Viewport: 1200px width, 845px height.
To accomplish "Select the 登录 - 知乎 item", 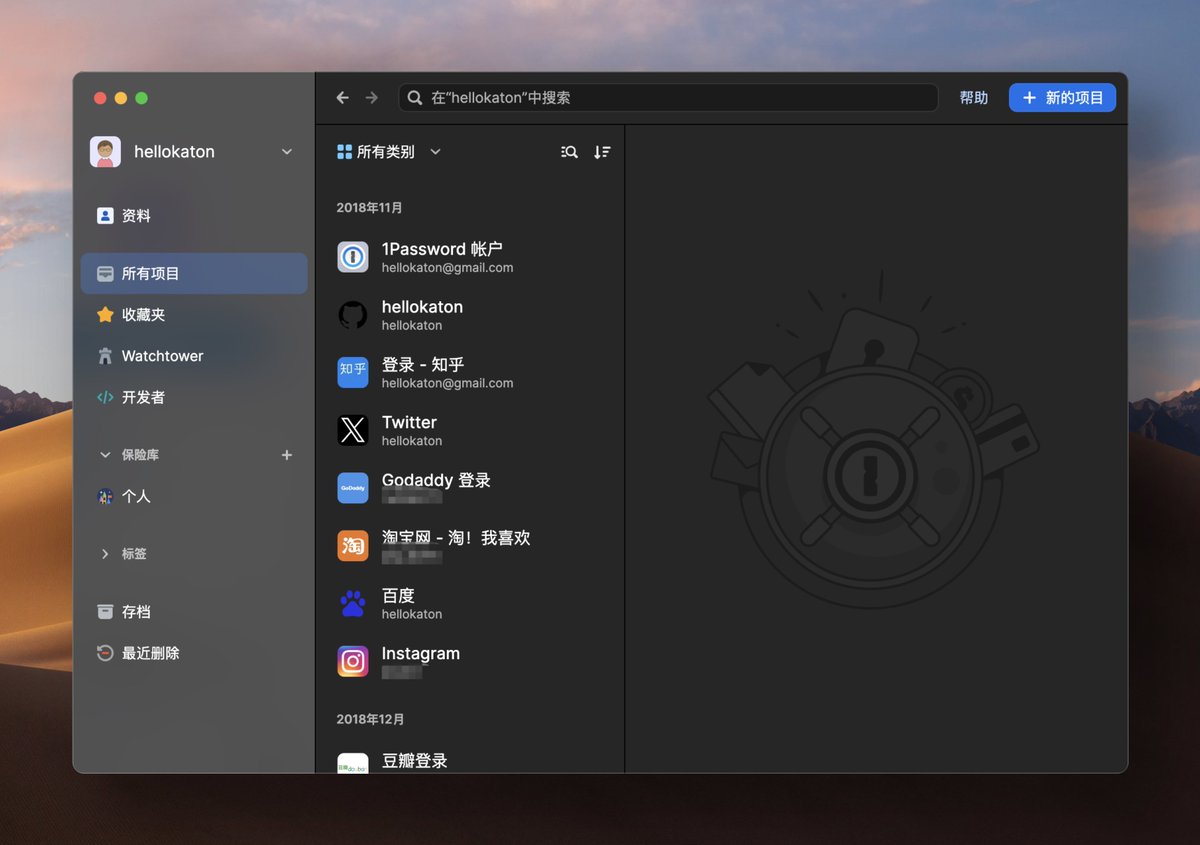I will point(470,372).
